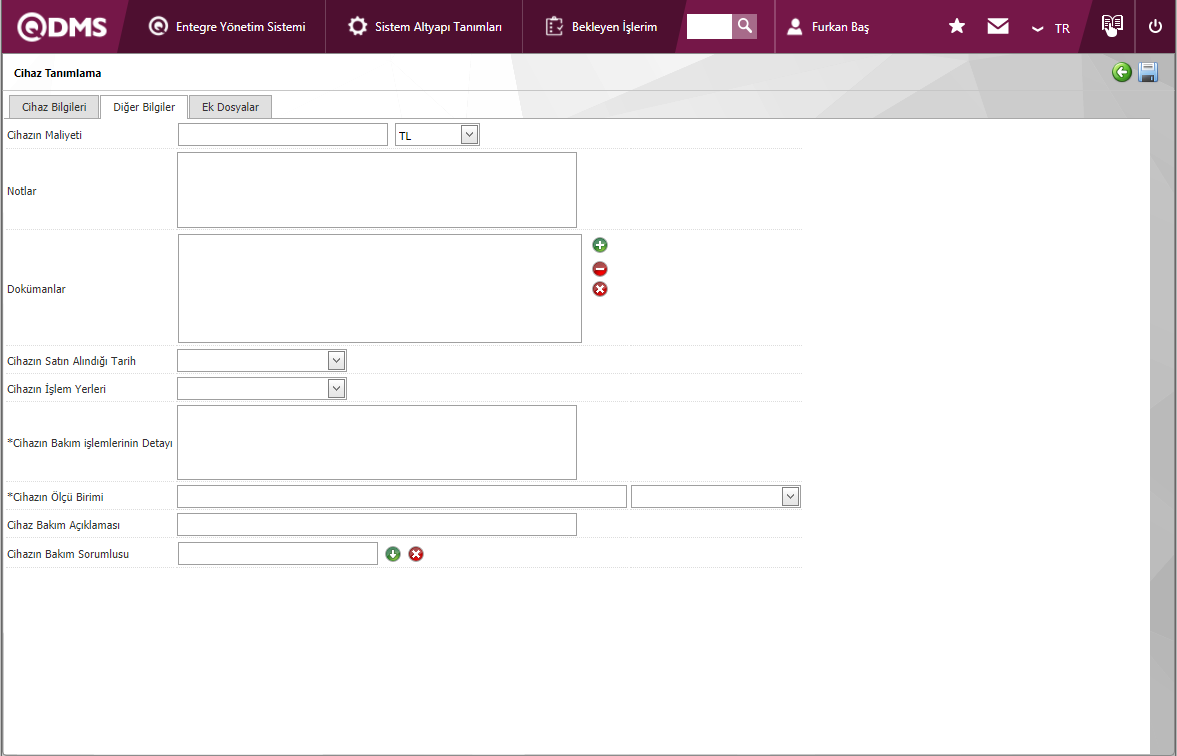The image size is (1177, 756).
Task: Remove document with red minus icon
Action: click(600, 269)
